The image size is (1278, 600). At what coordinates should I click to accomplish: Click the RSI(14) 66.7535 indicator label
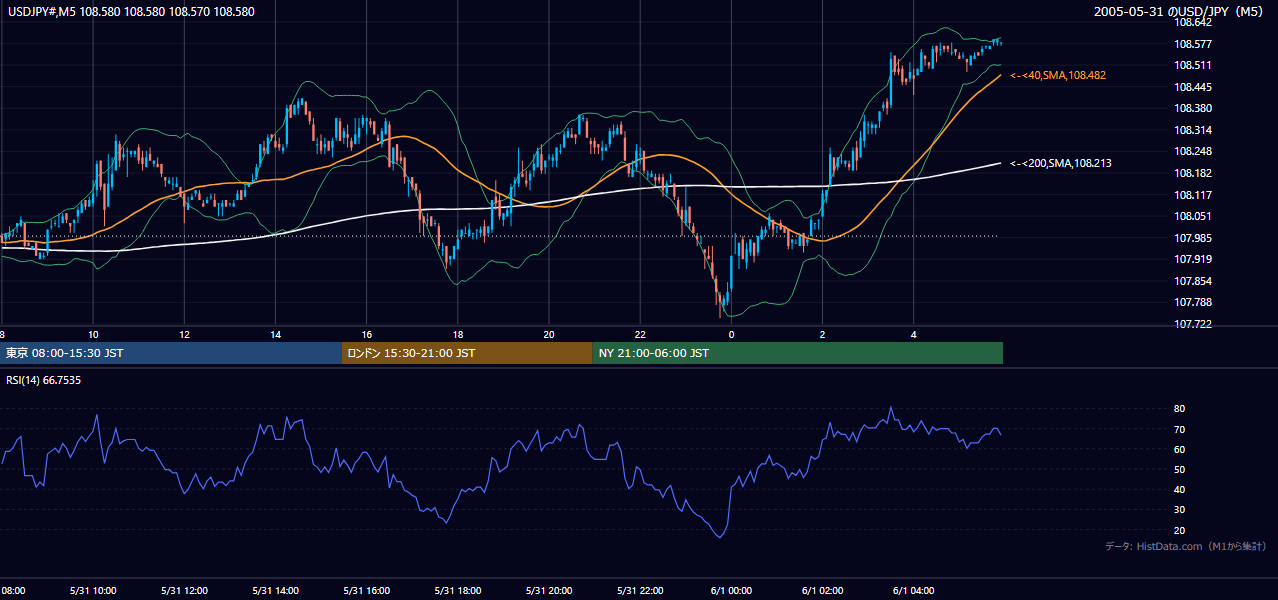(x=44, y=380)
